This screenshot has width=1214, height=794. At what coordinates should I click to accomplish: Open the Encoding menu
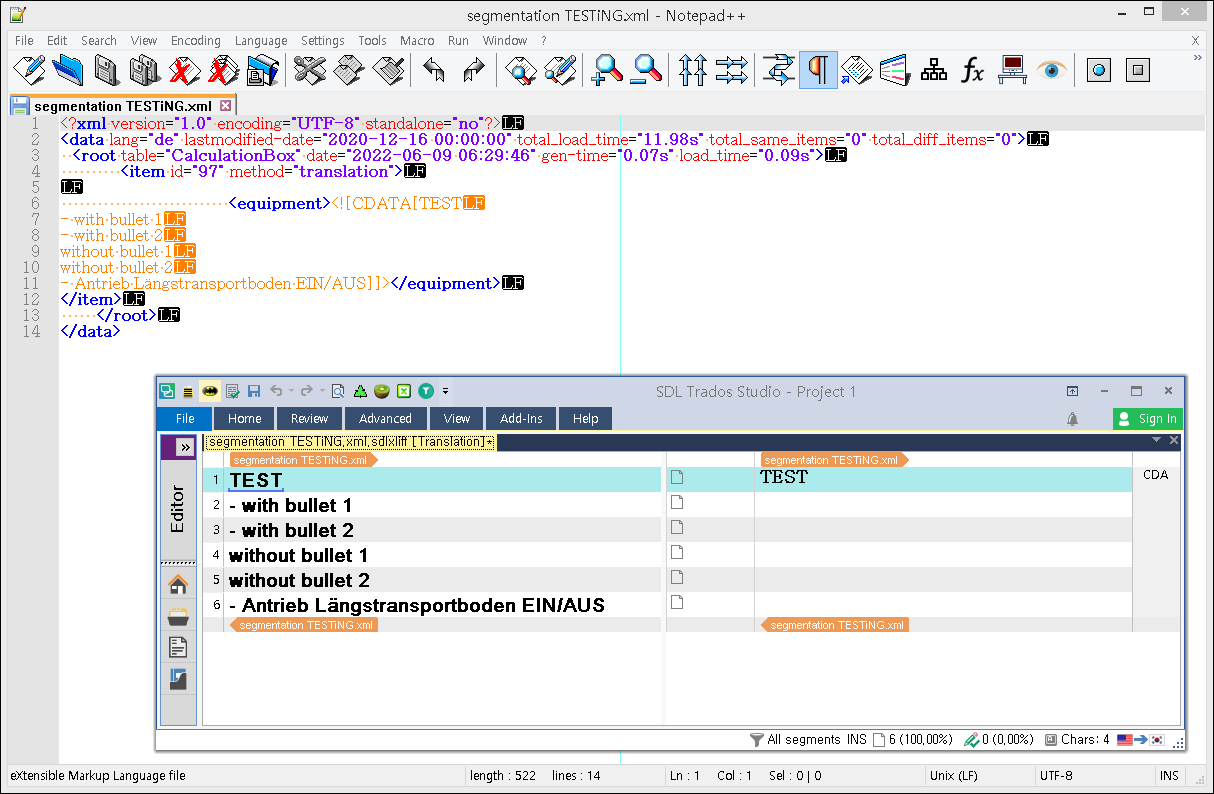(195, 41)
